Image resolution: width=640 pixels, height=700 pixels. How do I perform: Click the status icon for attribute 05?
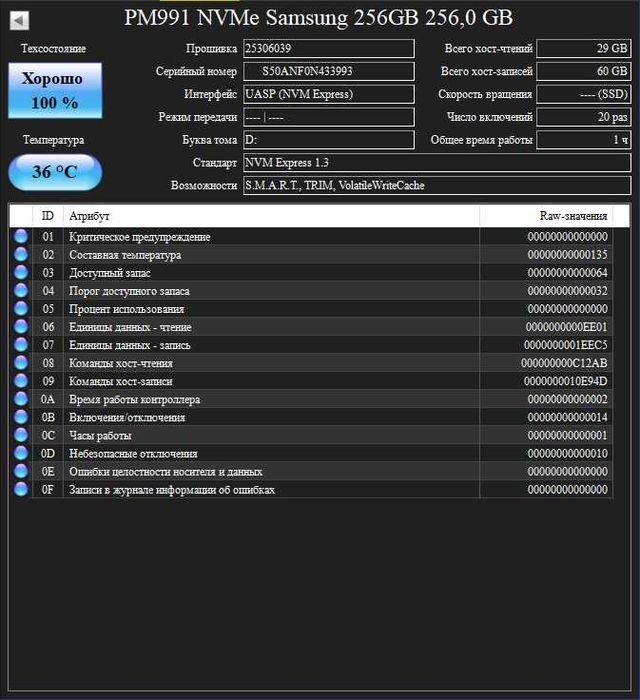[x=21, y=308]
